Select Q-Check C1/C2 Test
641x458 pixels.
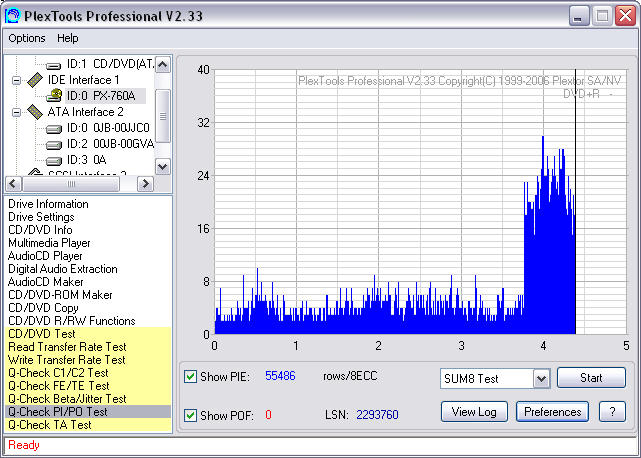click(88, 373)
